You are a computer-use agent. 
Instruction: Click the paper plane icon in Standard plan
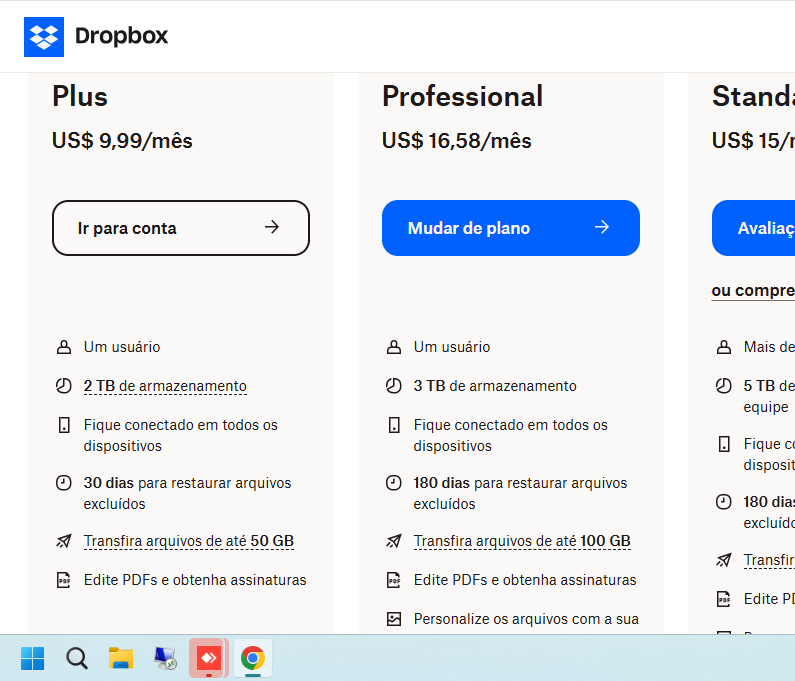[x=724, y=560]
